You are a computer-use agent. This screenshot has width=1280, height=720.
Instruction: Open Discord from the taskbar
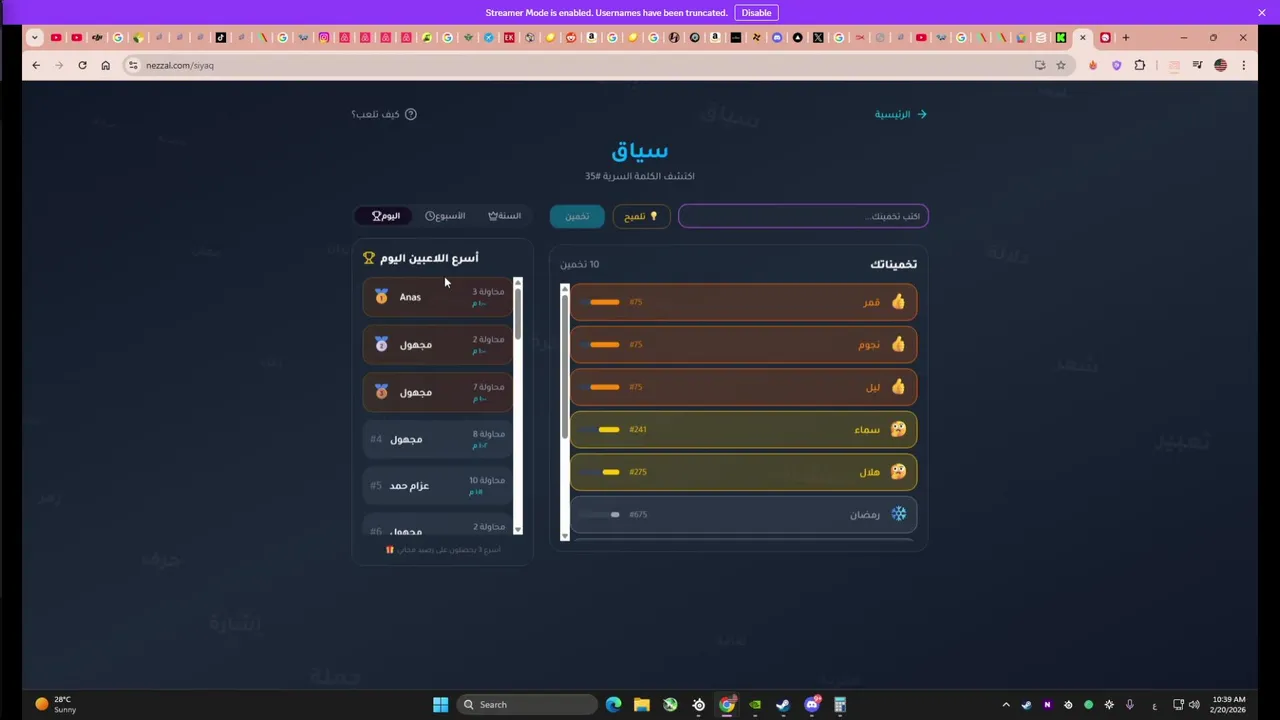[812, 704]
